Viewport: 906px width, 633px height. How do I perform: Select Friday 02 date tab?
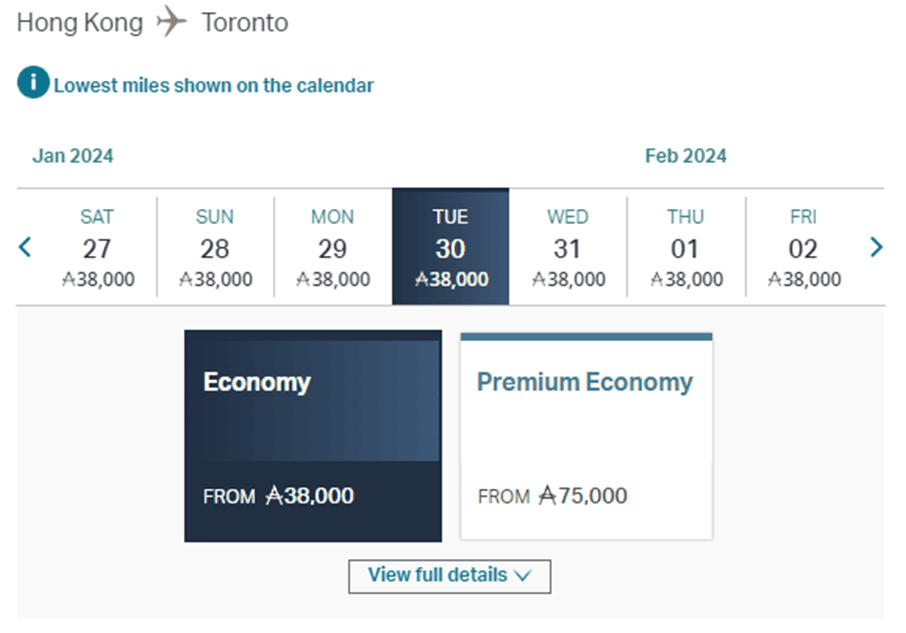coord(803,248)
